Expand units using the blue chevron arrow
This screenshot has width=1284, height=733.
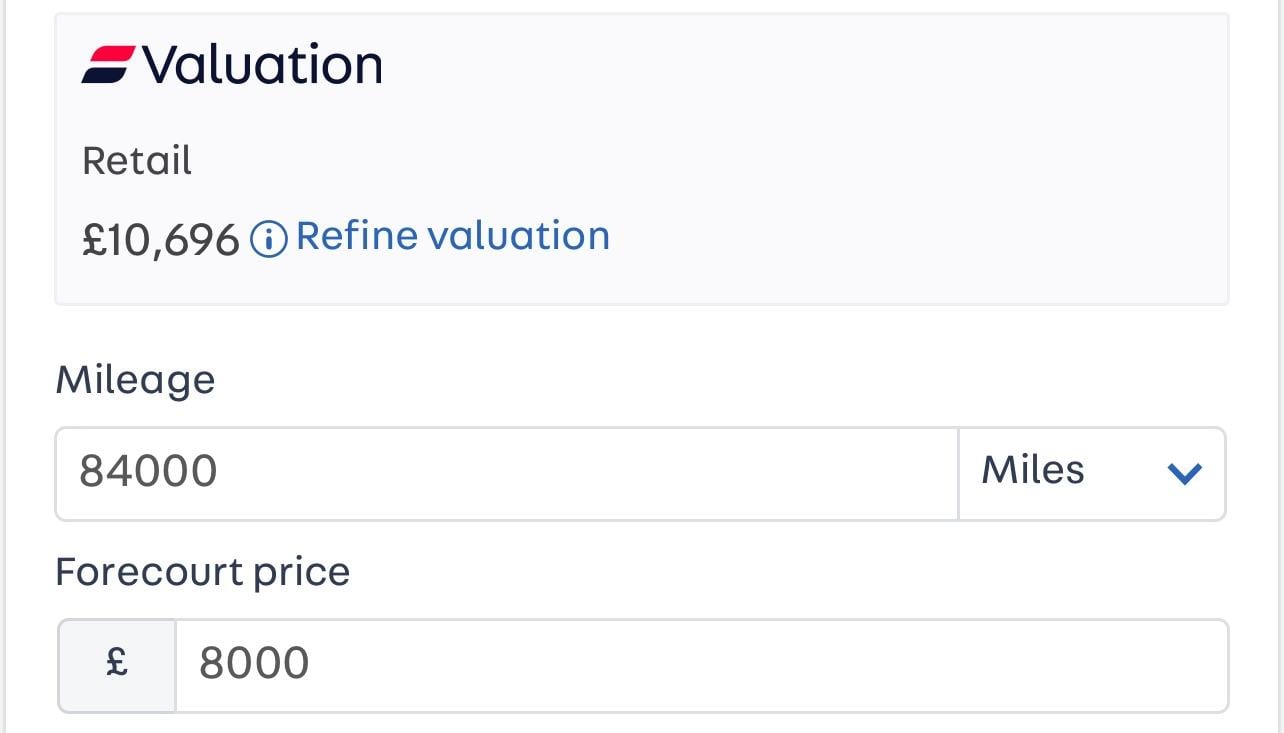pos(1184,474)
